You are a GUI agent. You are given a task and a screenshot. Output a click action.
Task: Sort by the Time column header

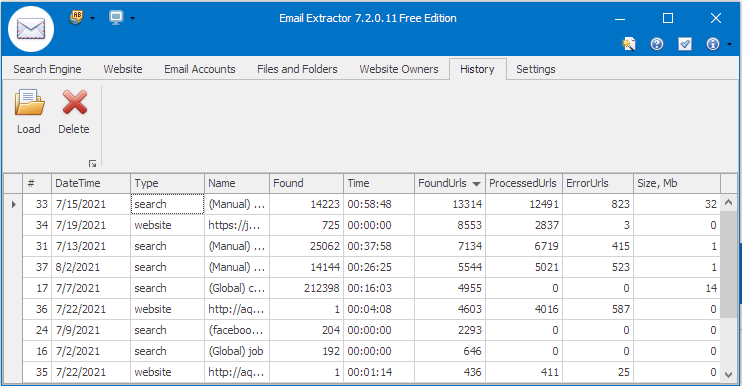[x=379, y=183]
